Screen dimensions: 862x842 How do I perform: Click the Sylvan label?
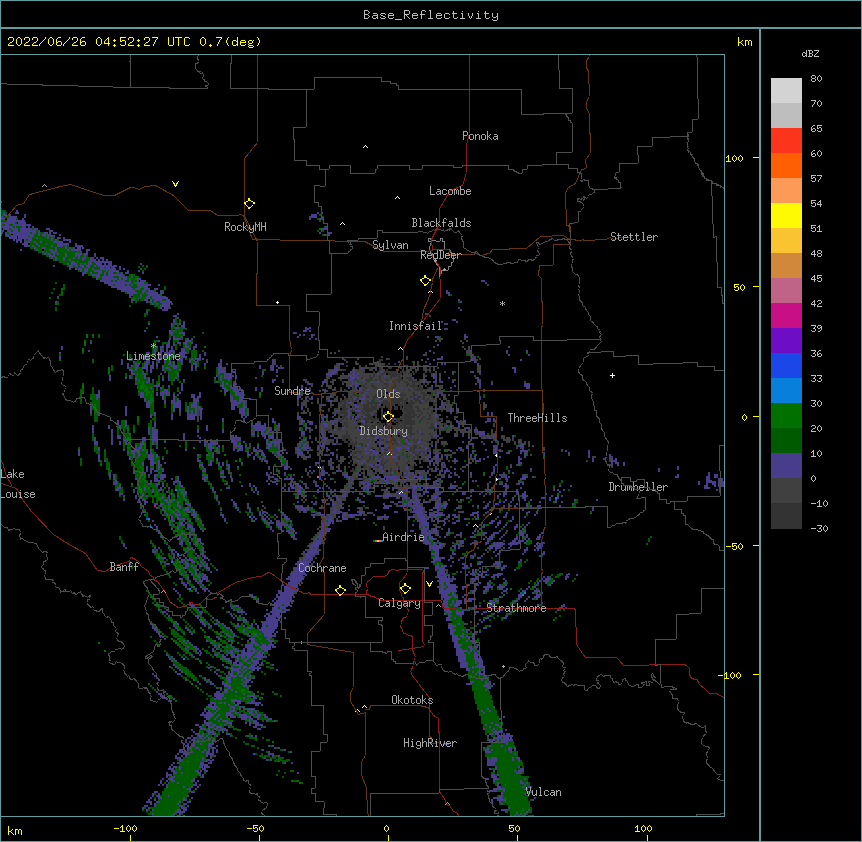(x=390, y=245)
